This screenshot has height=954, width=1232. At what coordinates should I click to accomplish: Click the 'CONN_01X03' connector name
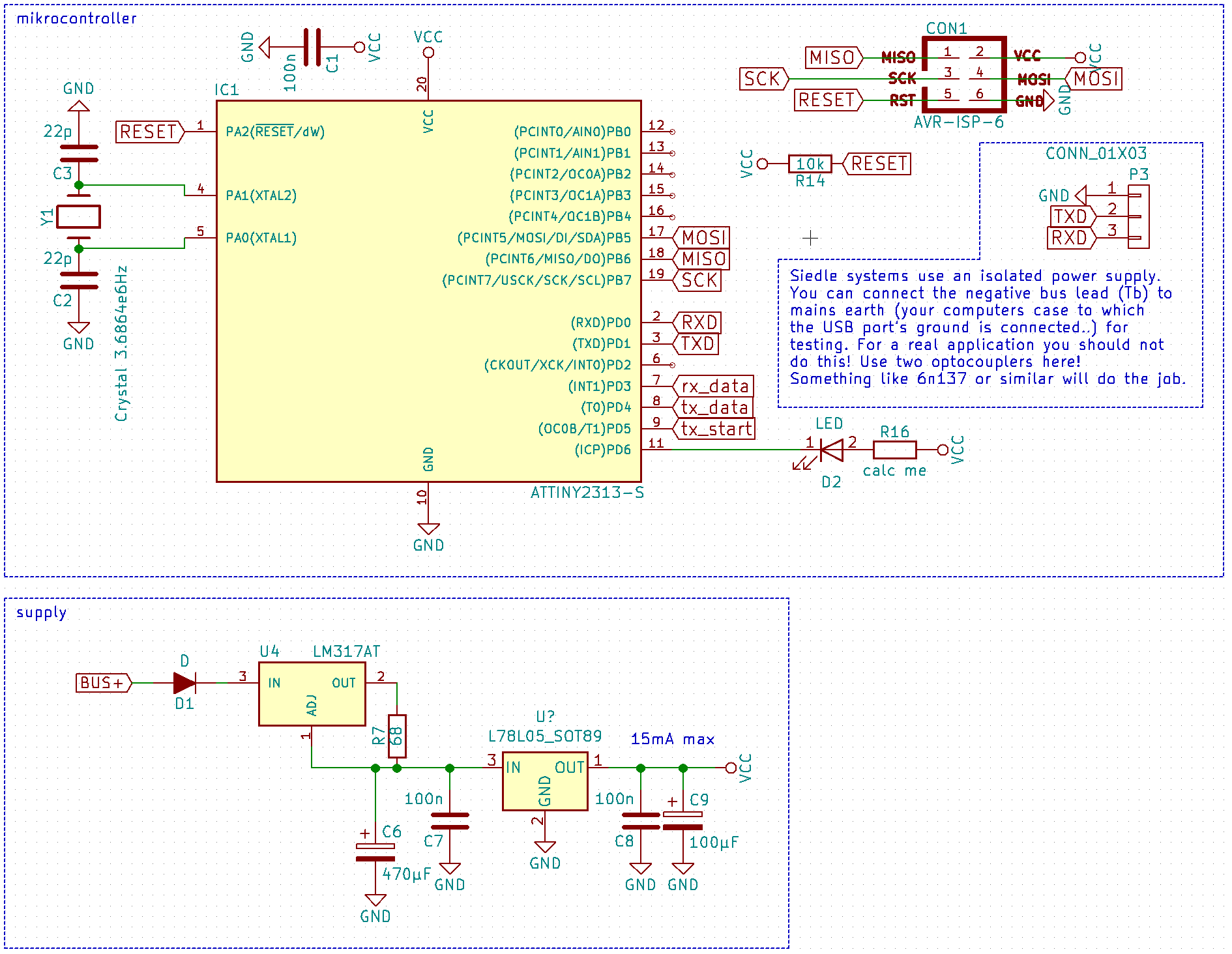tap(1096, 153)
